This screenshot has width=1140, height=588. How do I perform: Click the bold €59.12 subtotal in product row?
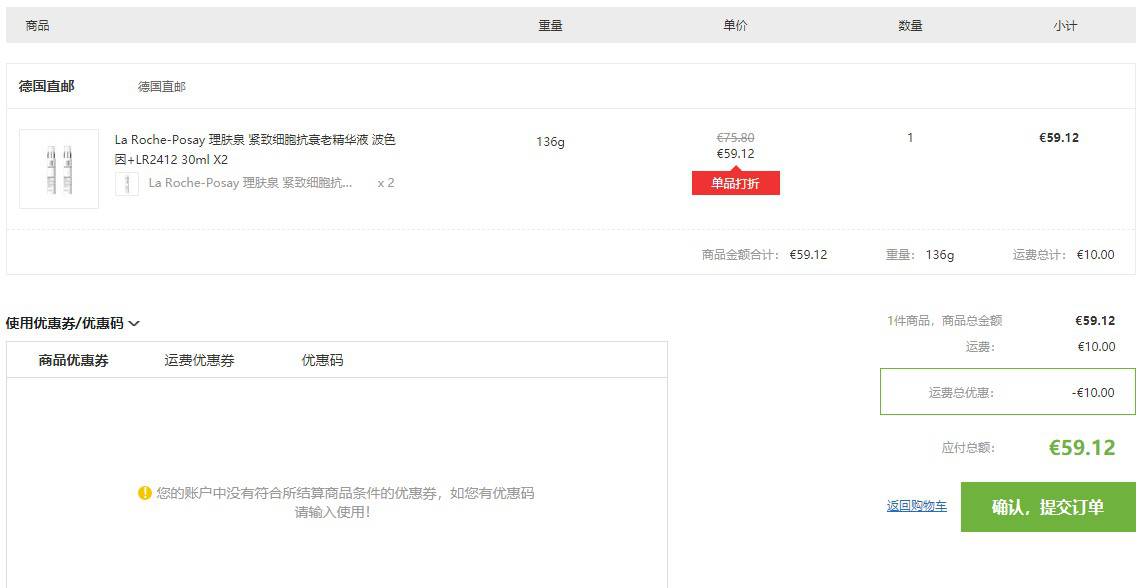click(1059, 137)
